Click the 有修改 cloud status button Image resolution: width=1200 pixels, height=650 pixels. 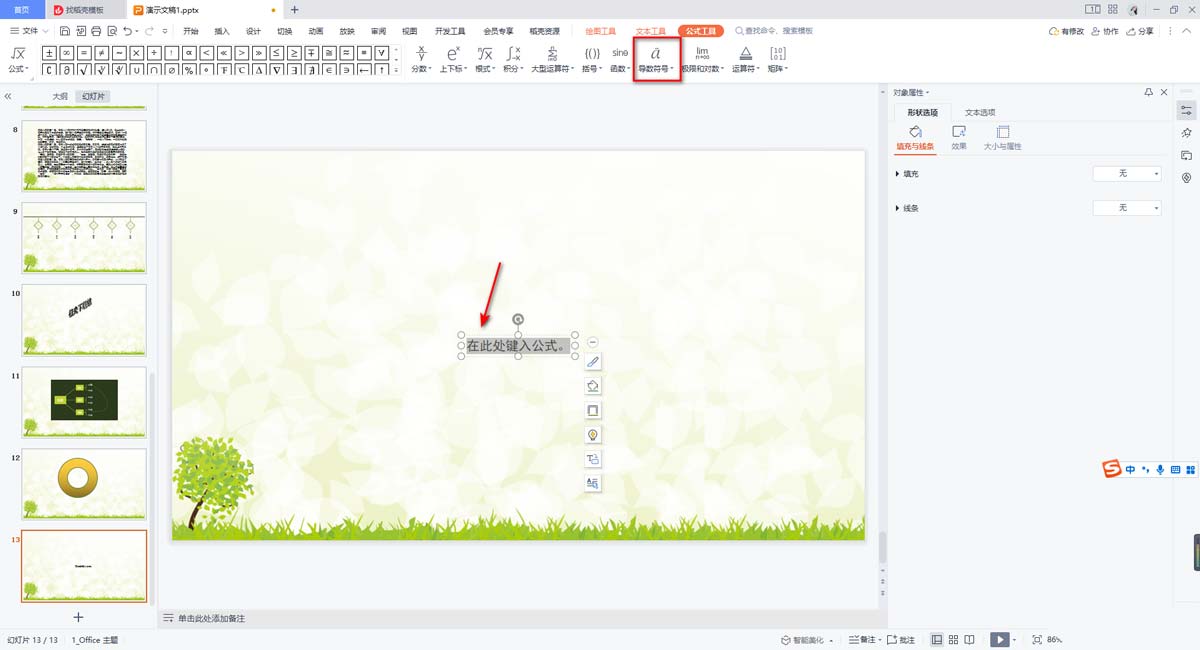point(1067,31)
